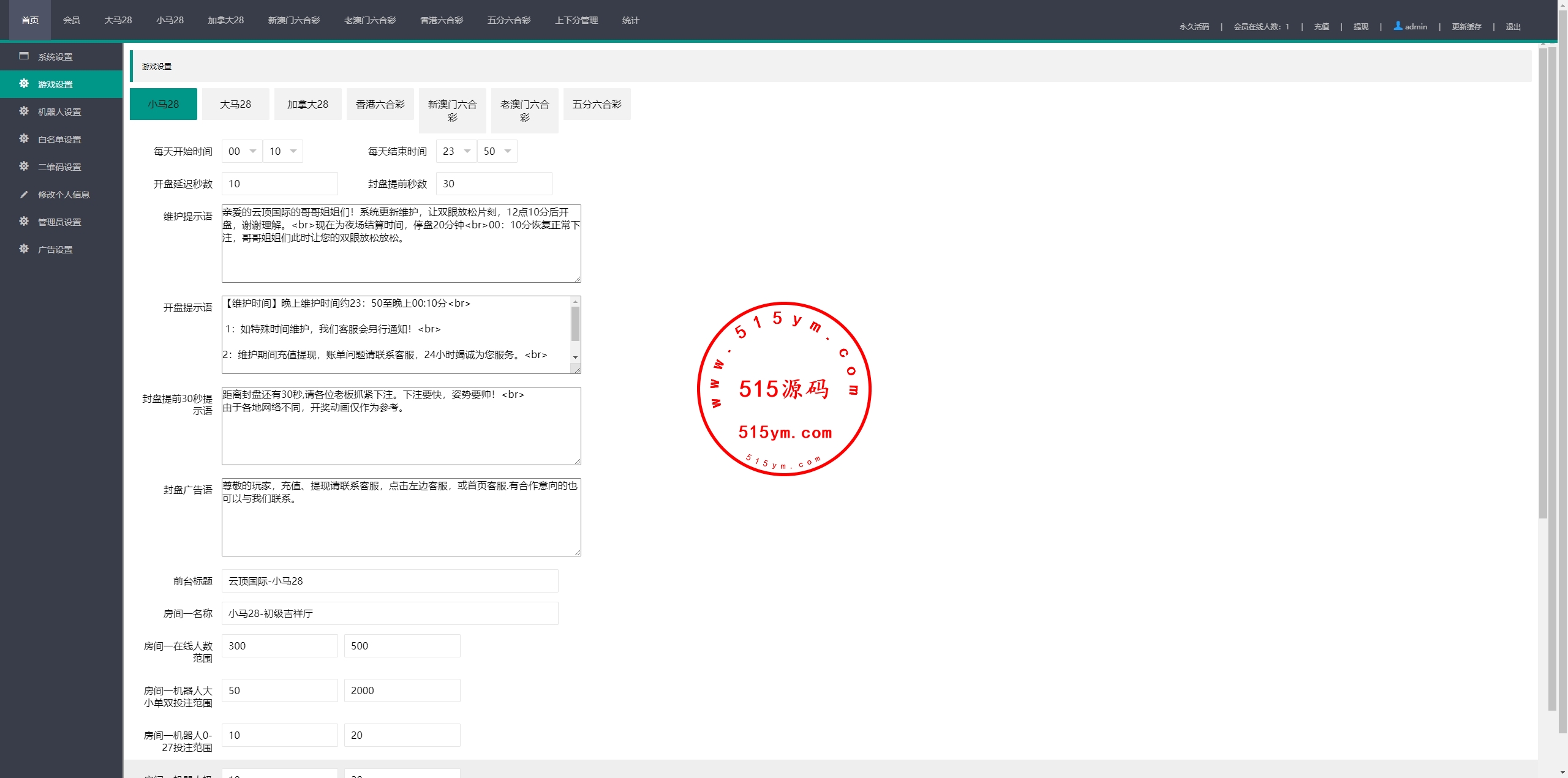Open the start hour dropdown showing 00
Screen dimensions: 1568x778
coord(242,151)
